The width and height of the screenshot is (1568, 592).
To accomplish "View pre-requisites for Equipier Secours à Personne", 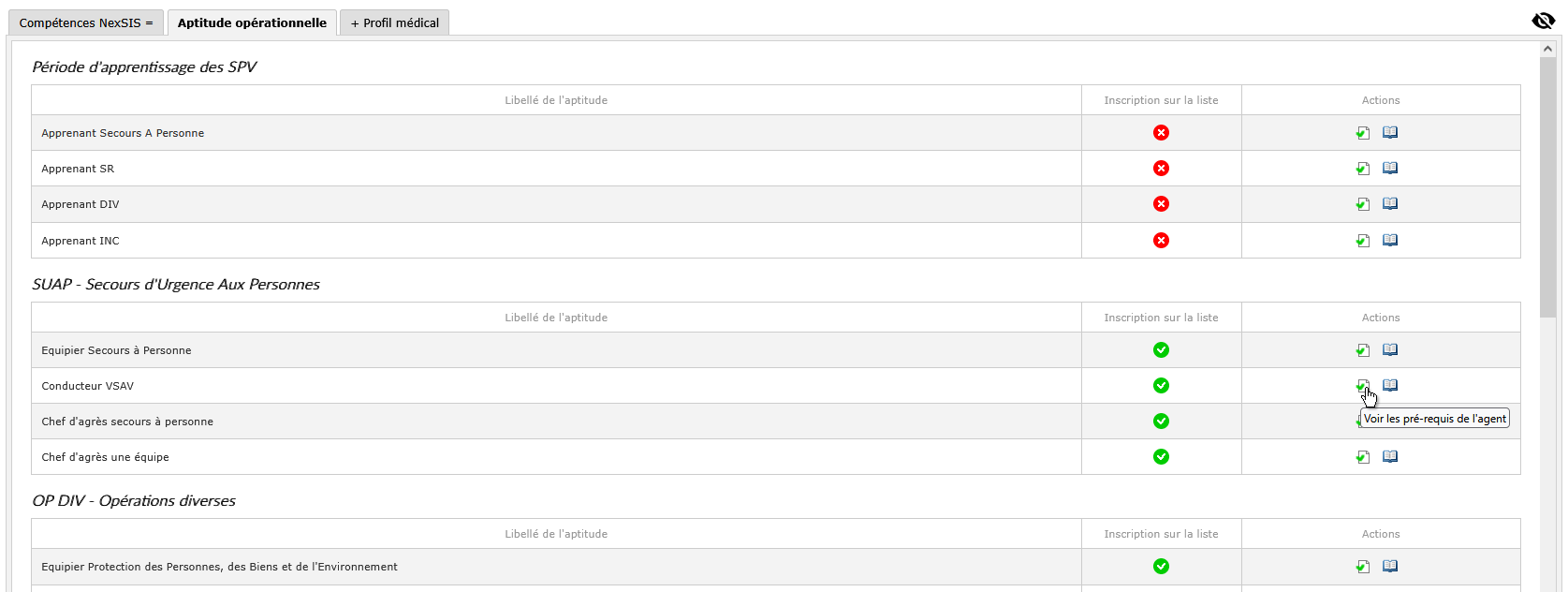I will [x=1363, y=350].
